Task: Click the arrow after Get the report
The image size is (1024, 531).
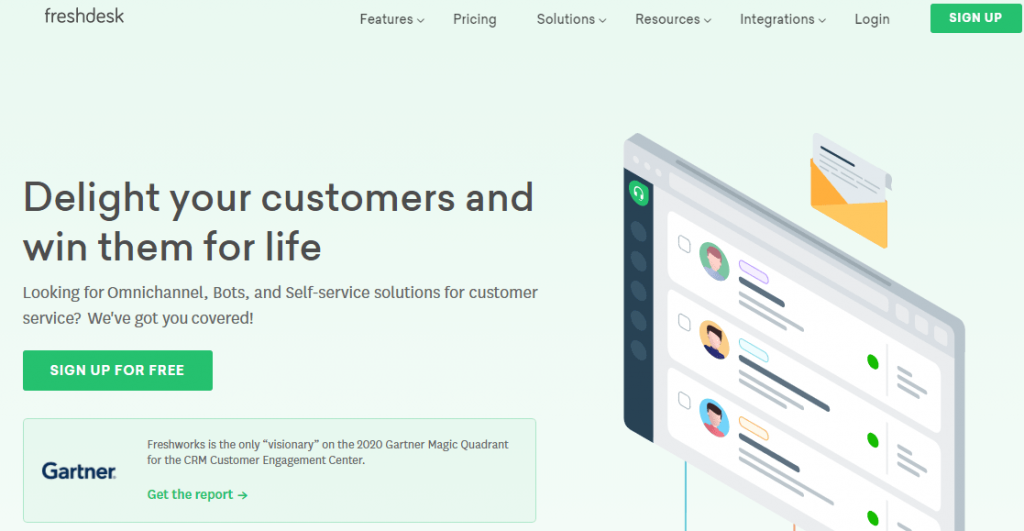Action: (x=243, y=495)
